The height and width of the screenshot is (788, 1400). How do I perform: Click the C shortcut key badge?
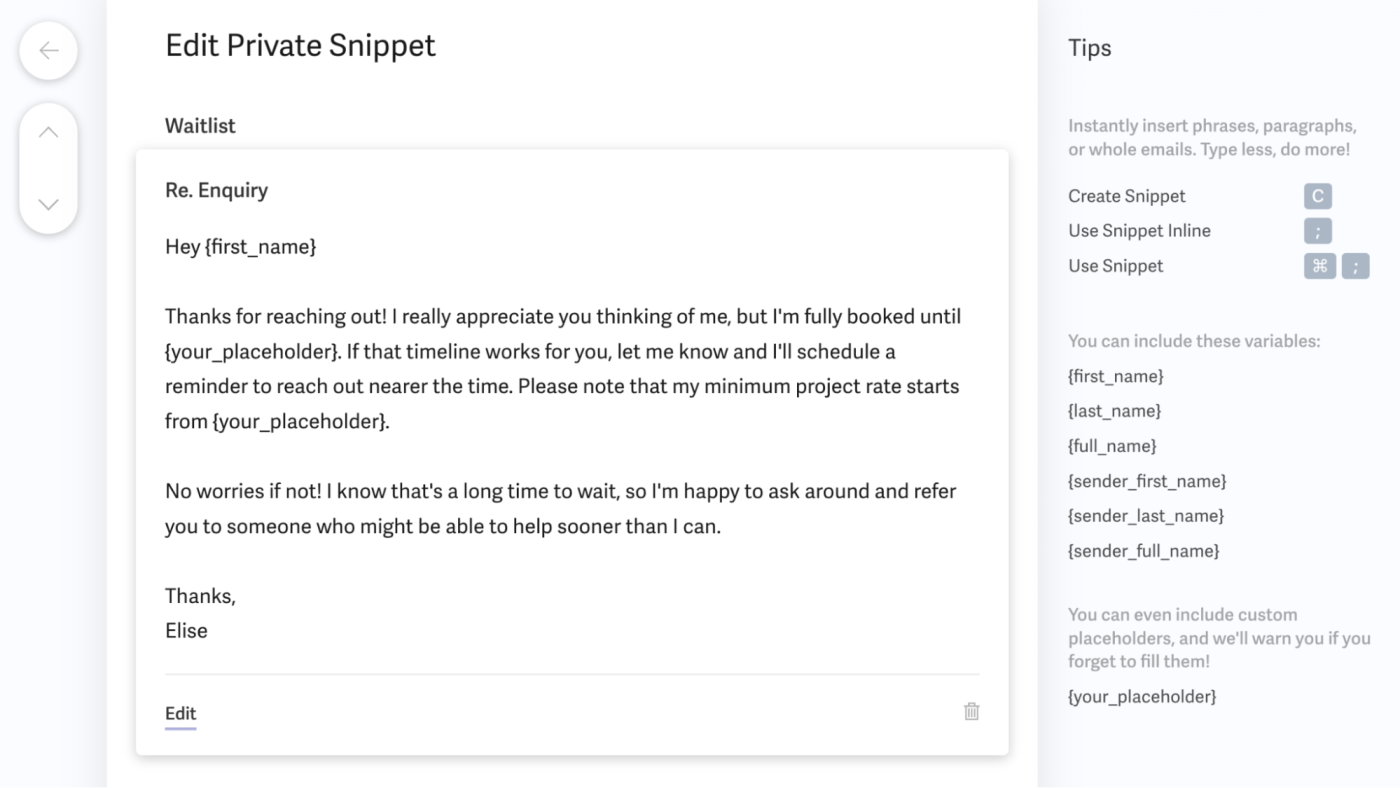1317,196
